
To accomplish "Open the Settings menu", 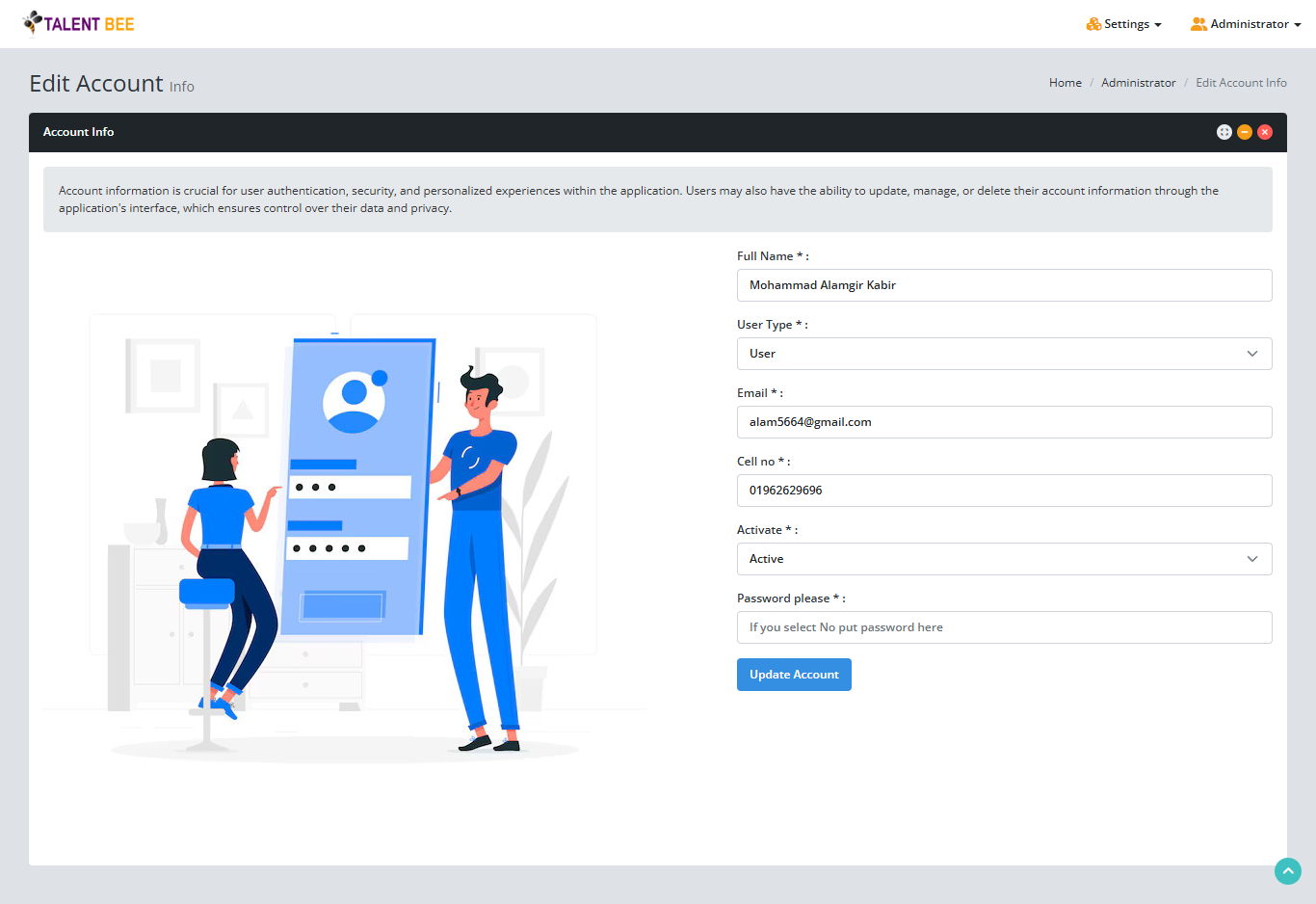I will click(1123, 23).
